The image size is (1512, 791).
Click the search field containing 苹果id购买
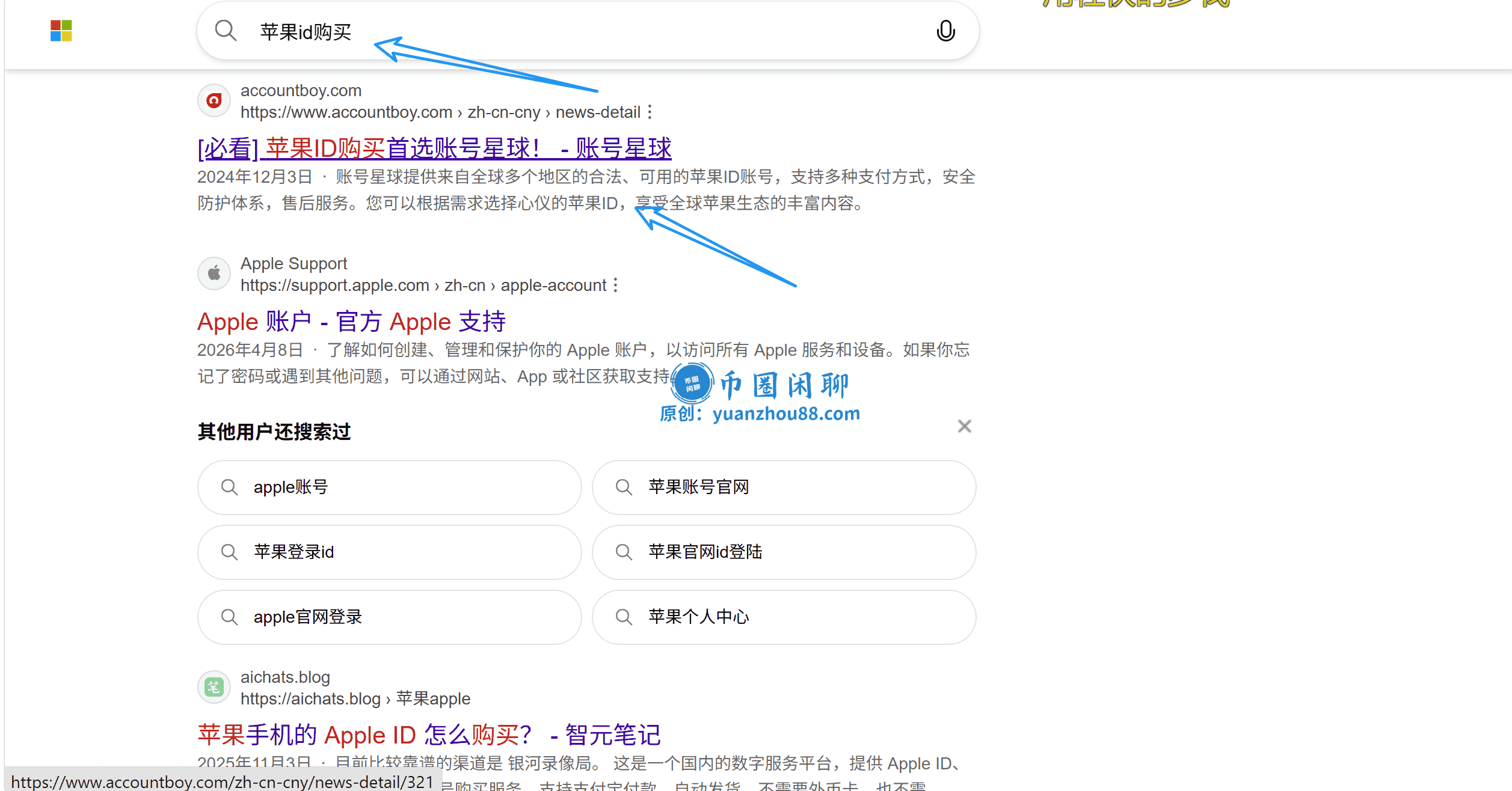588,31
